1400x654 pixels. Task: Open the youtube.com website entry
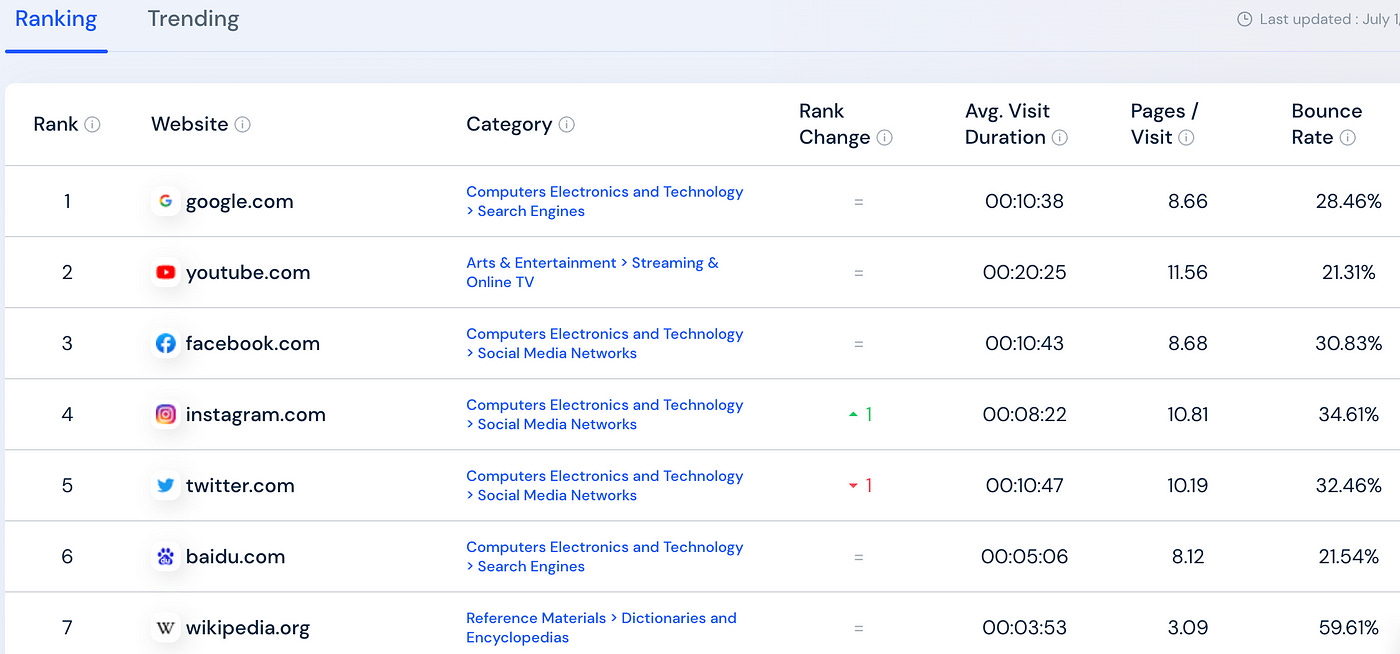coord(248,272)
